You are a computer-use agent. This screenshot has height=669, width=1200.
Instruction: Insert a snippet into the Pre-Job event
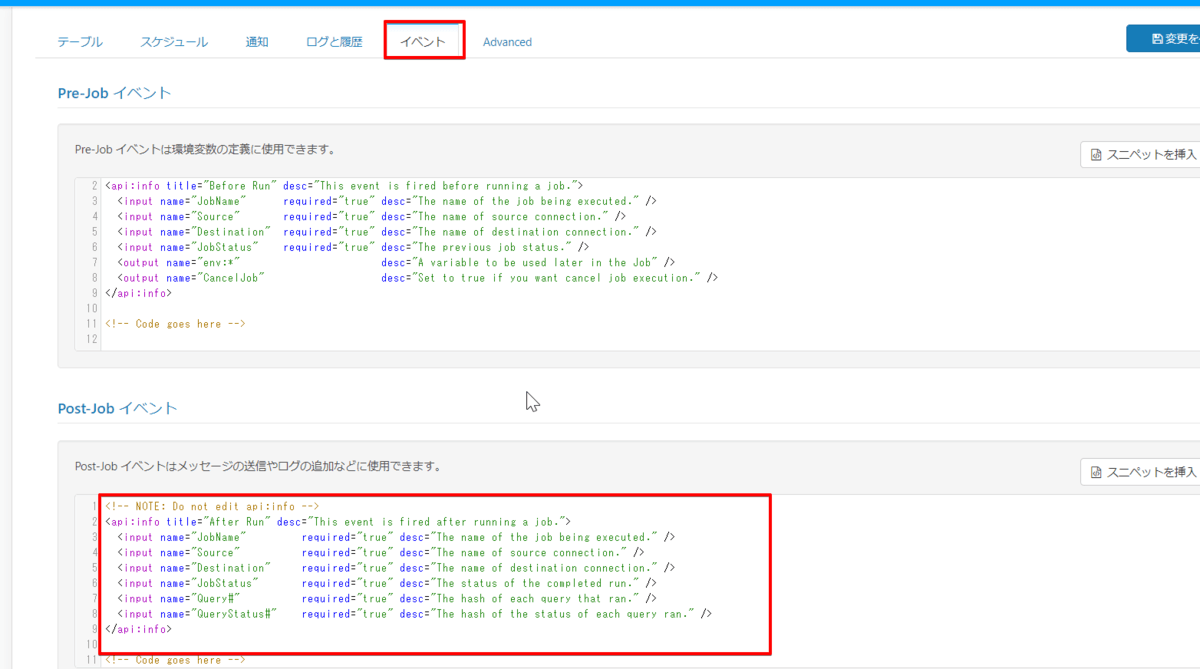coord(1140,154)
